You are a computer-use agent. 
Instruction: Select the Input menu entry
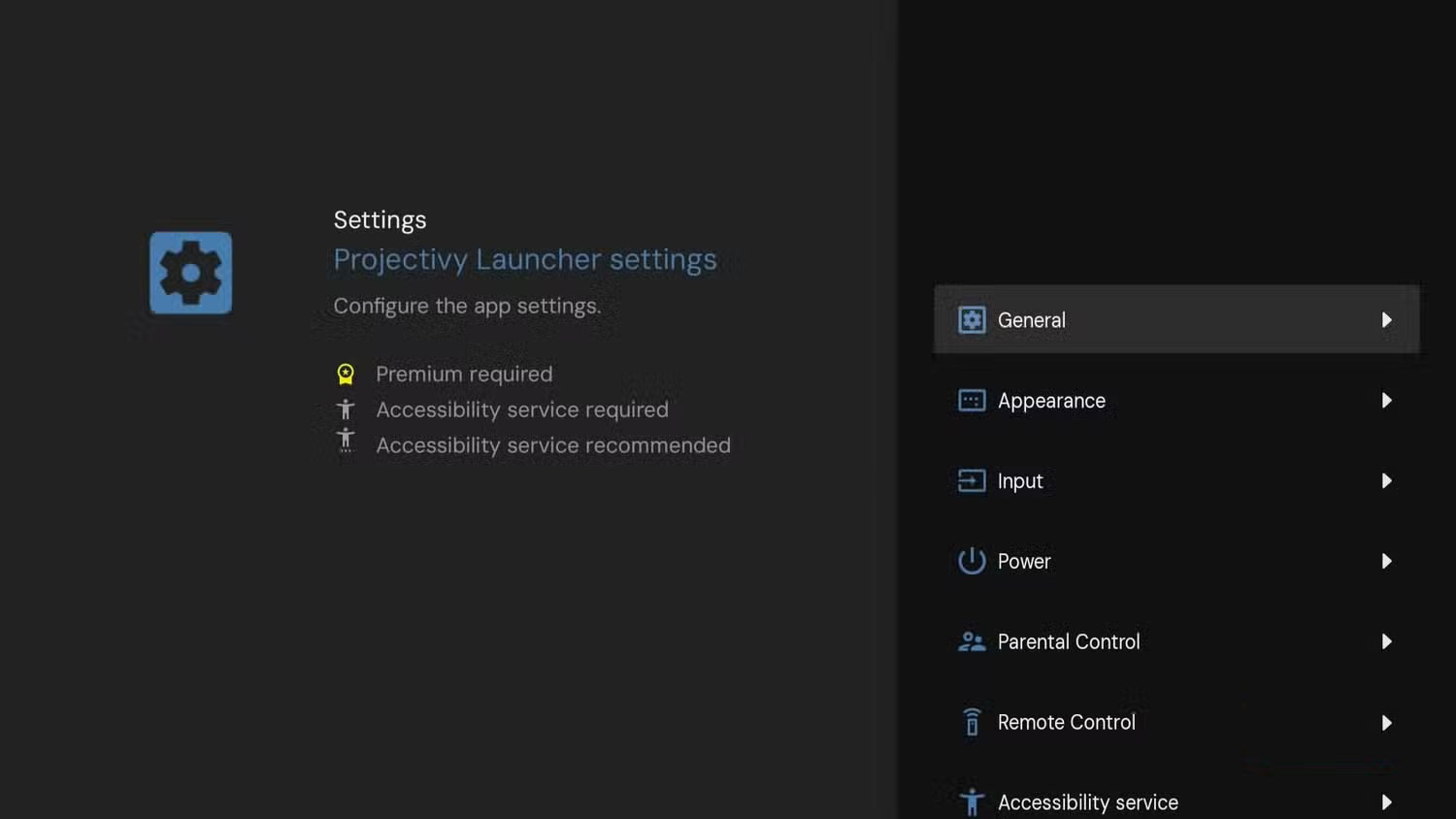1020,480
